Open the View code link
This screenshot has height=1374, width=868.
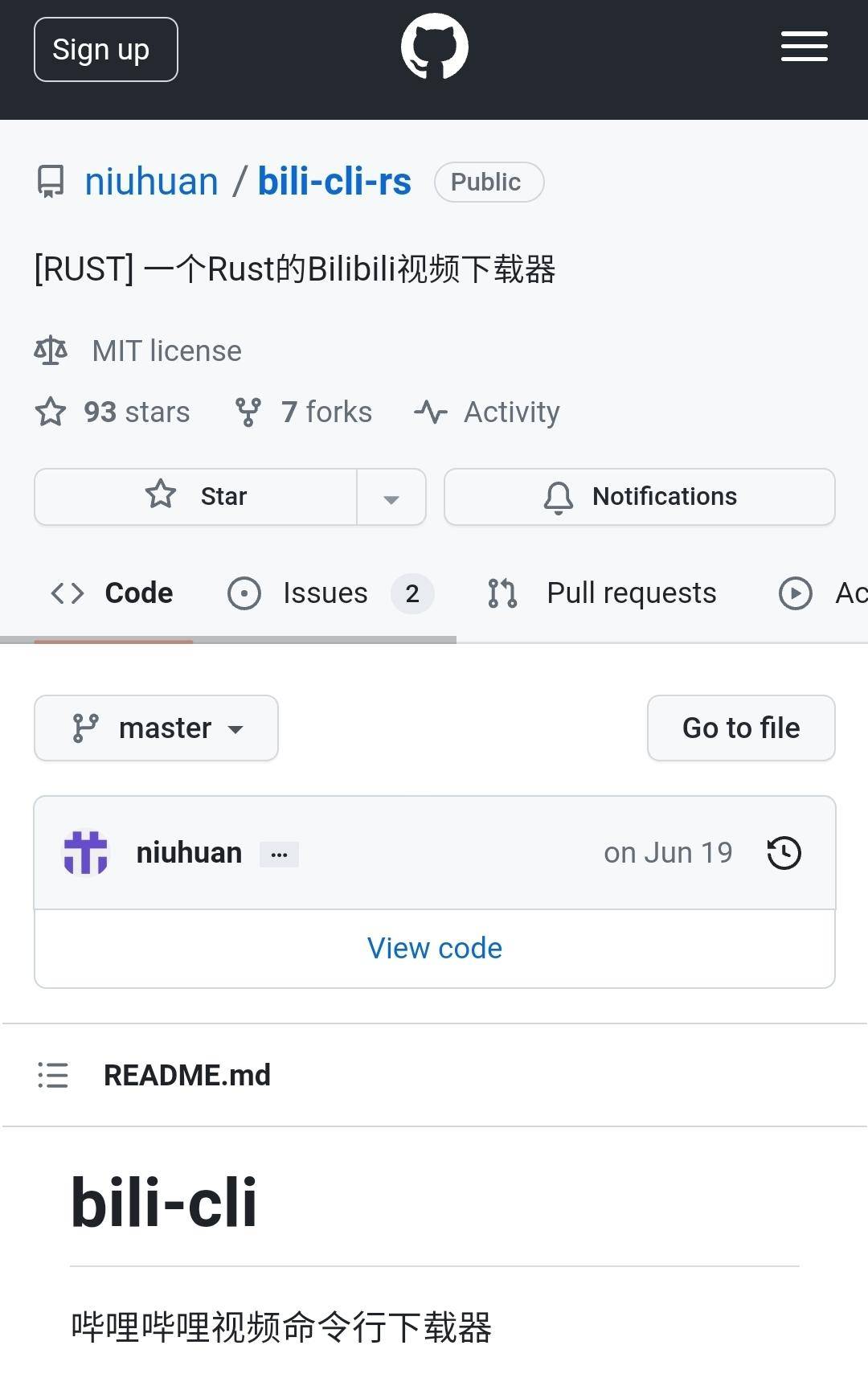pyautogui.click(x=435, y=949)
